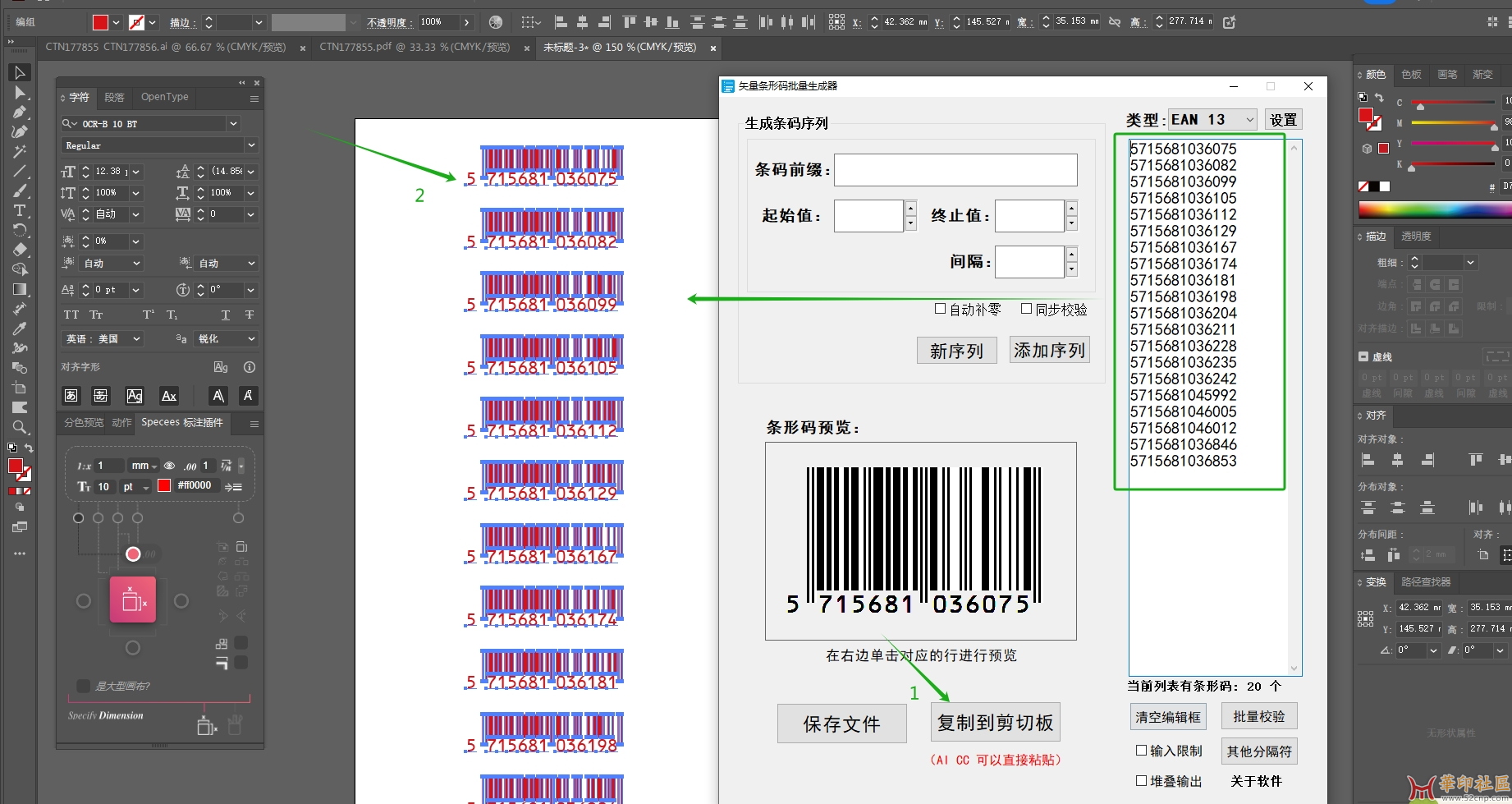
Task: Click the All Caps TT icon
Action: (x=71, y=315)
